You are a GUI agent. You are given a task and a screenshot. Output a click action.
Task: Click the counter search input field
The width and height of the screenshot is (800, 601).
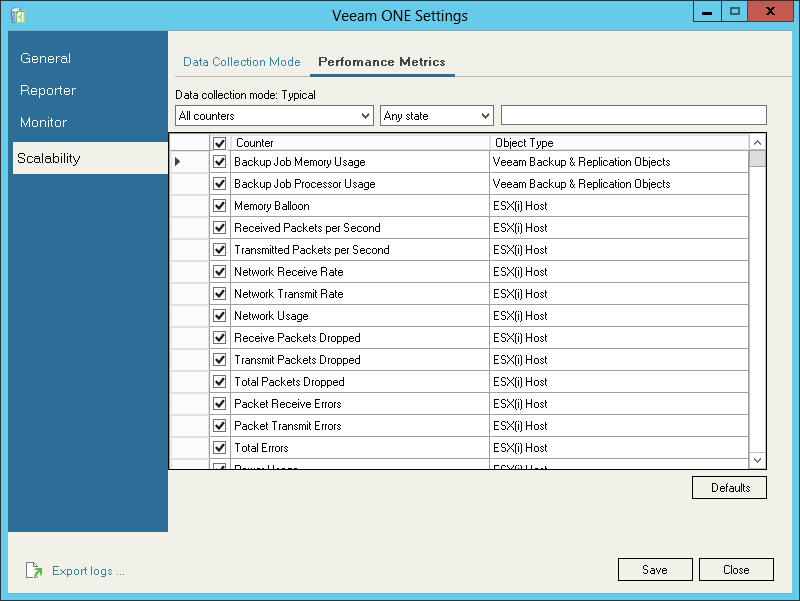634,115
